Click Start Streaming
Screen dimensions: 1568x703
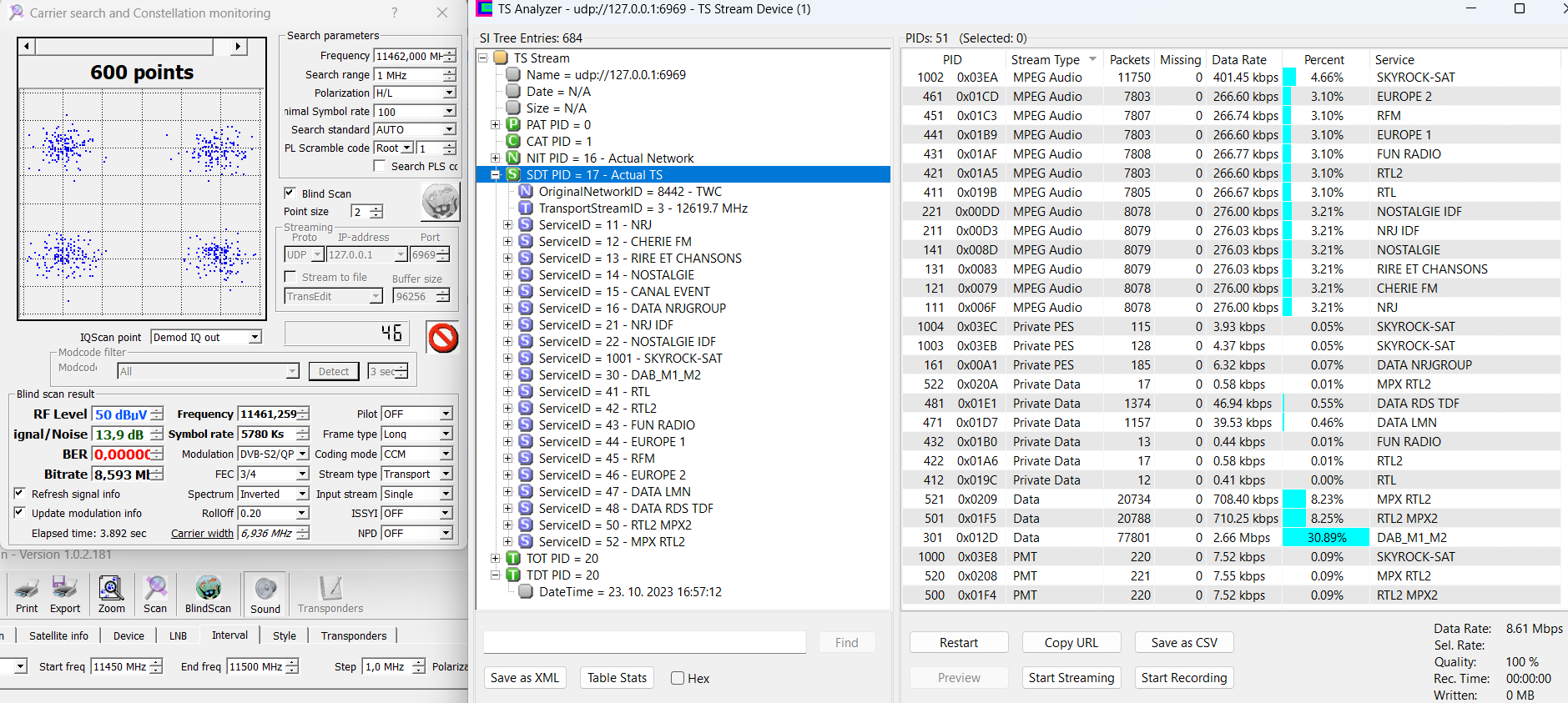point(1071,678)
